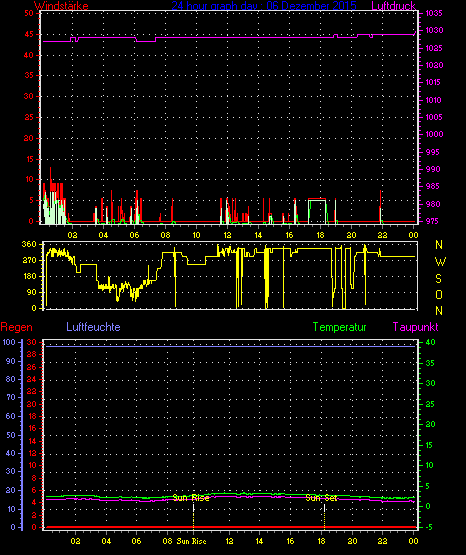
Task: Select the 995 pressure axis value
Action: coord(432,152)
